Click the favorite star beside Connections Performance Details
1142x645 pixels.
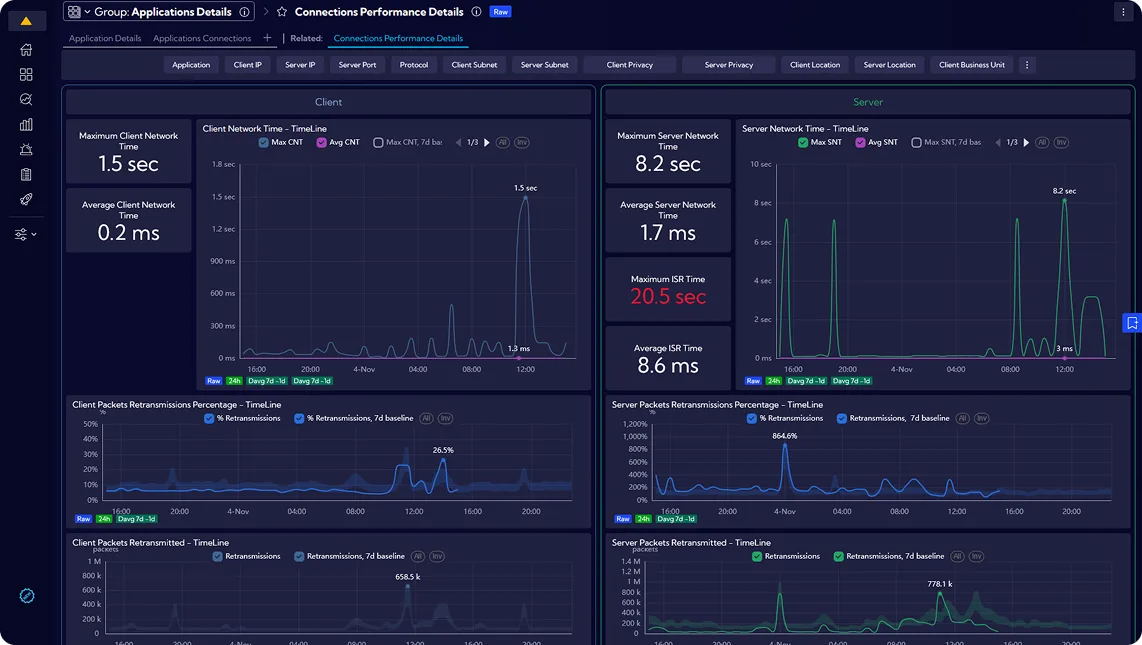click(282, 12)
